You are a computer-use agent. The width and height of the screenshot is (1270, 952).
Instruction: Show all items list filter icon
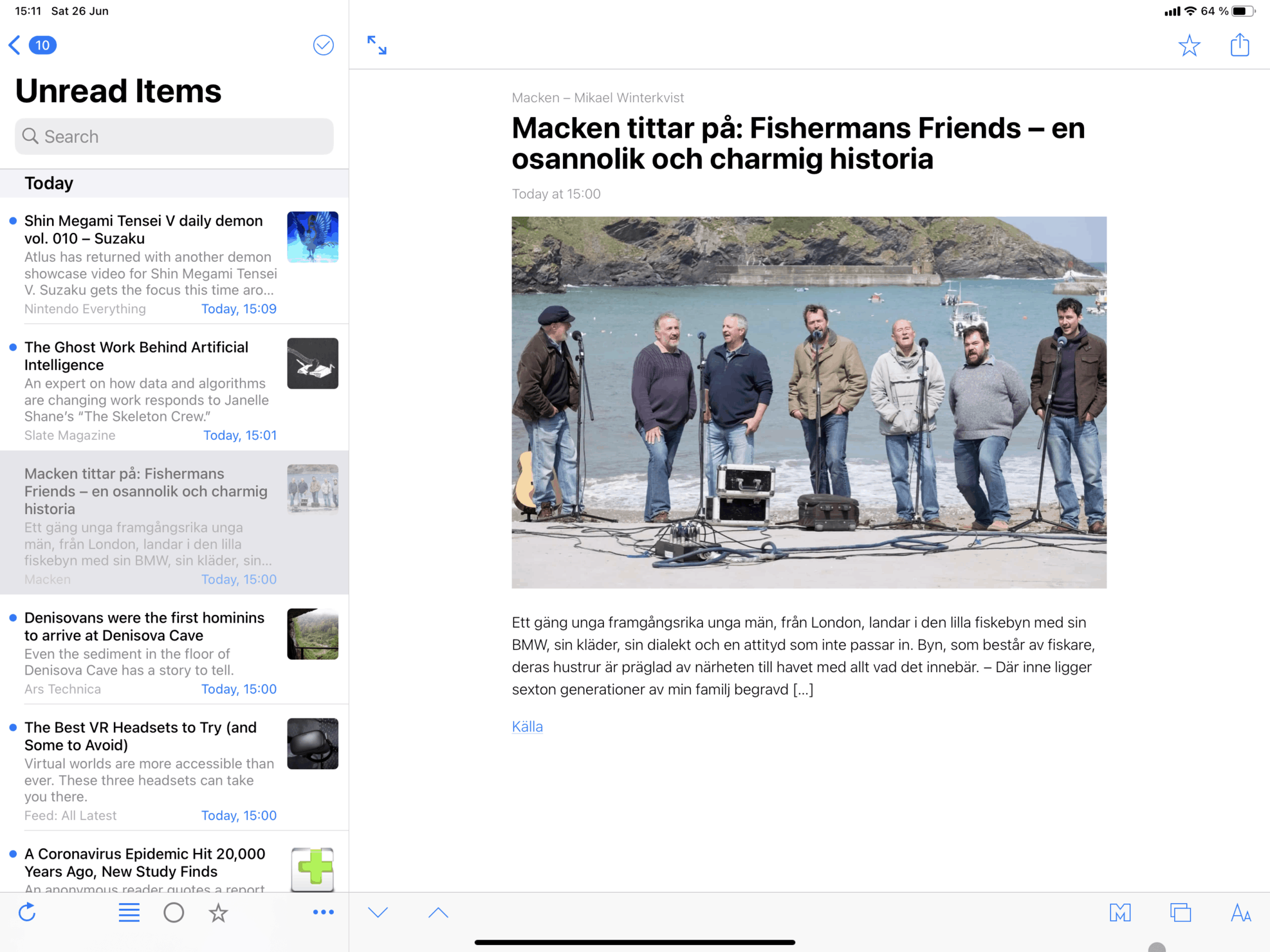pyautogui.click(x=129, y=912)
